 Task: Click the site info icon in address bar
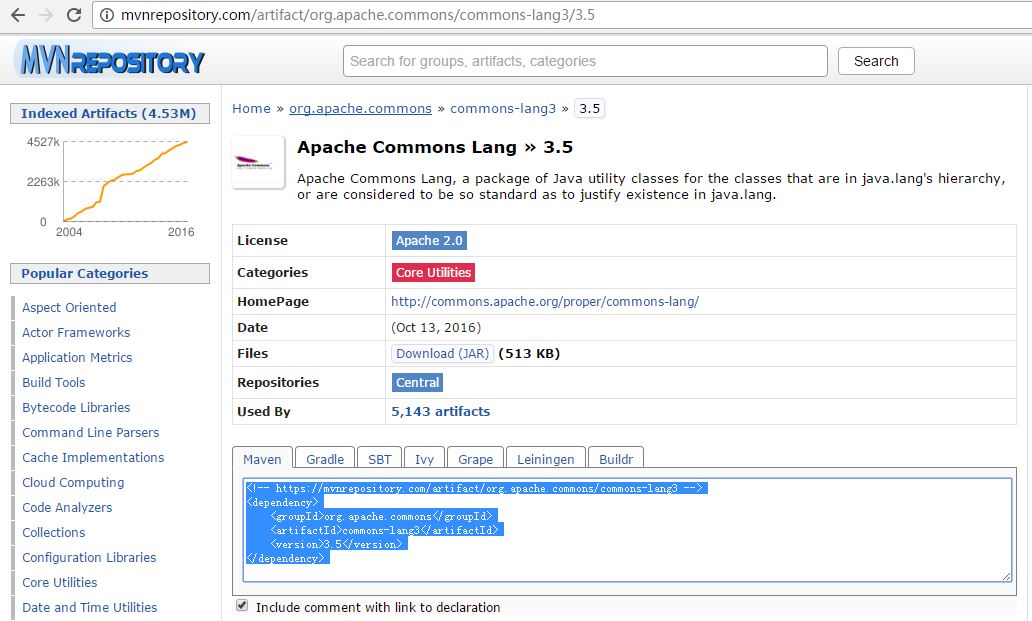coord(106,14)
